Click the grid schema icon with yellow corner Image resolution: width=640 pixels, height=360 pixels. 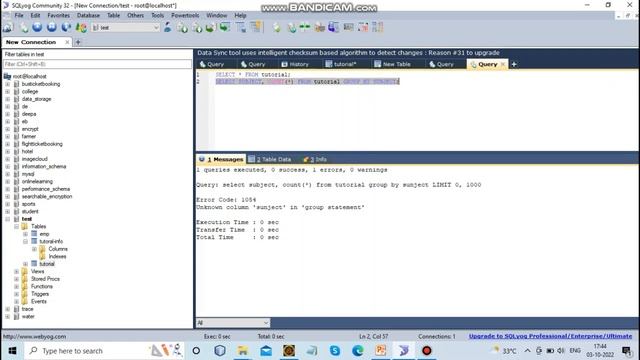coord(256,27)
